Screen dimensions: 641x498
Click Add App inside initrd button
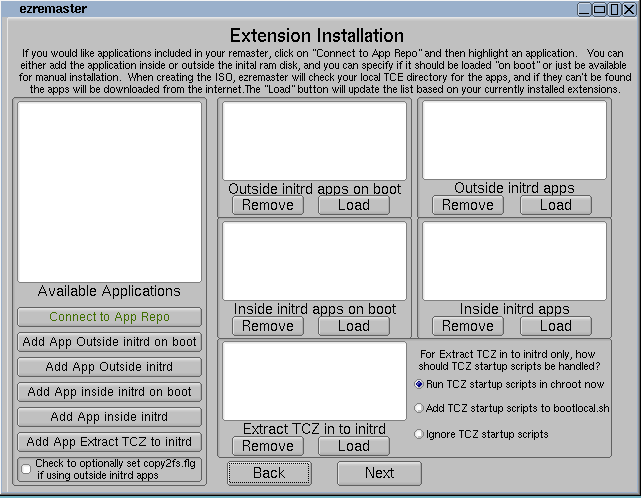coord(110,417)
